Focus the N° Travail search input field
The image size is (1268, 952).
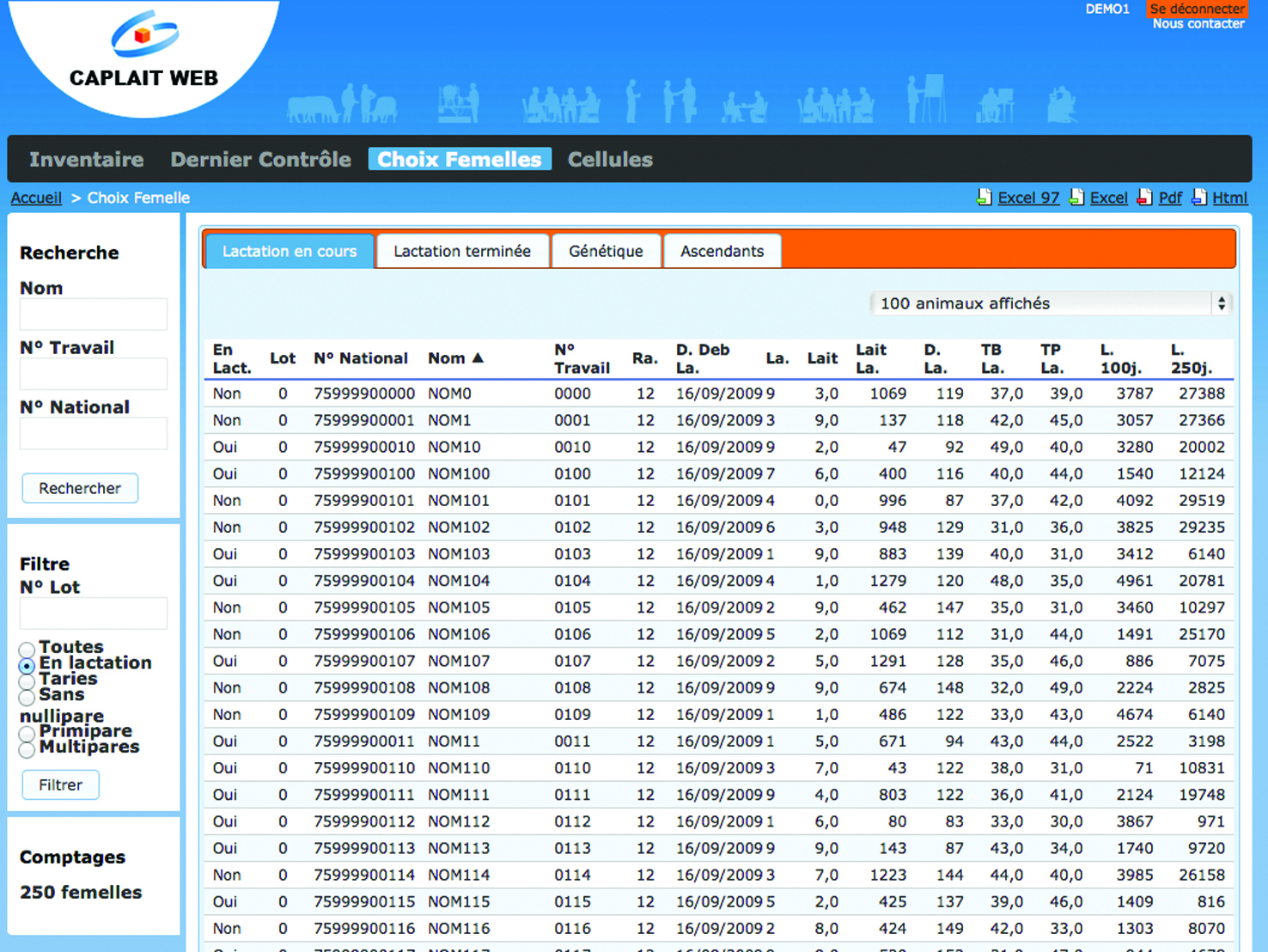point(93,374)
